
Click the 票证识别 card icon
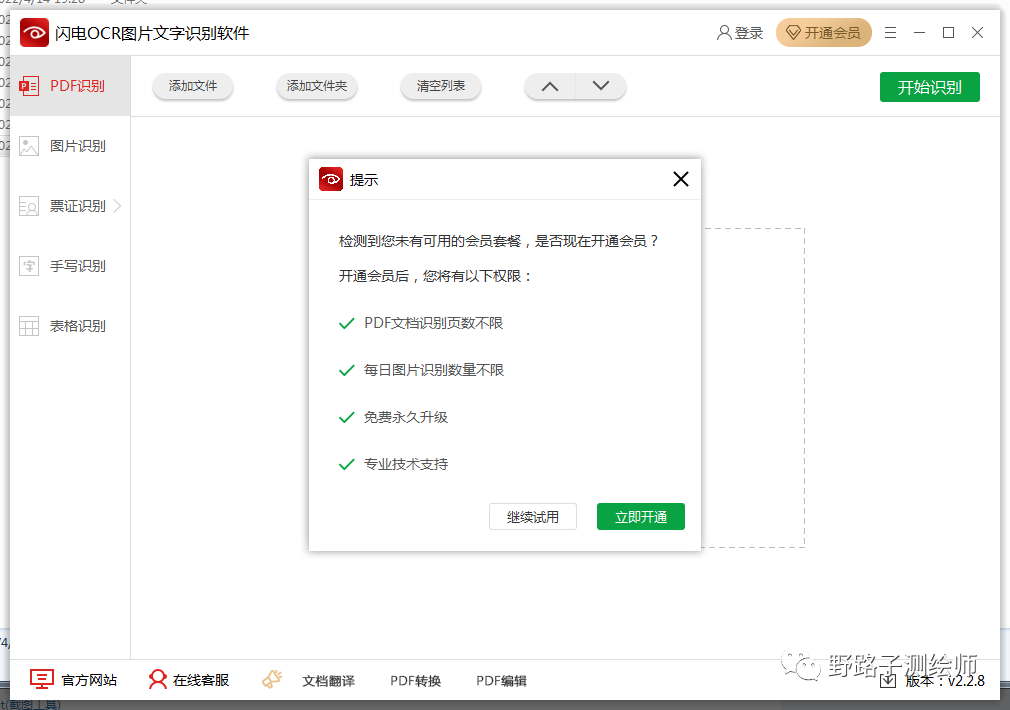pos(29,206)
